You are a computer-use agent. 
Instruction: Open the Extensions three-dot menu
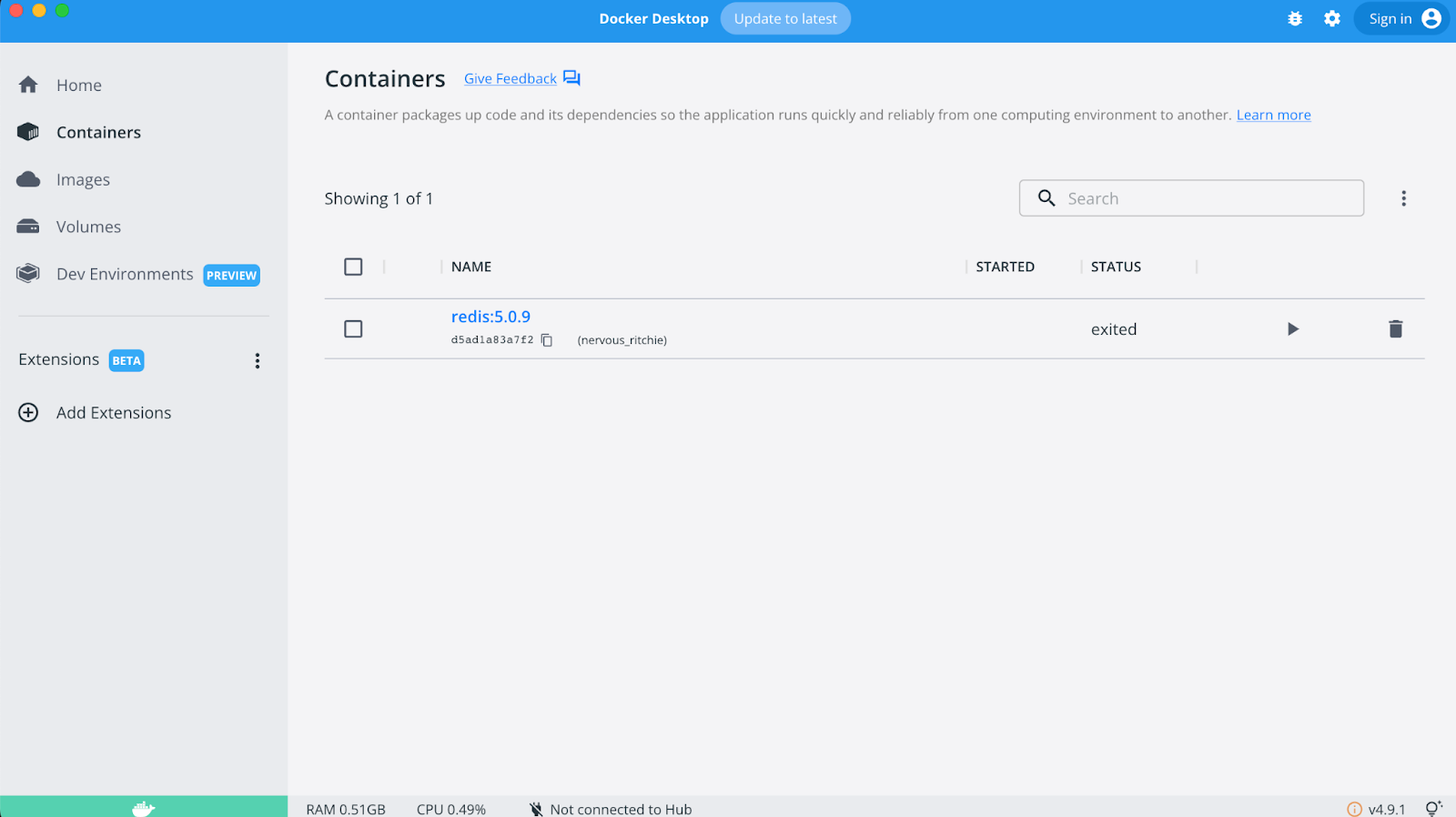click(258, 361)
